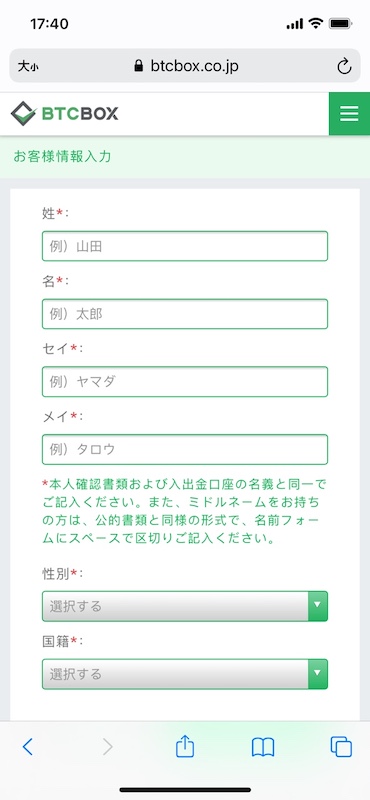
Task: Open the text size 大小 control
Action: coord(28,66)
